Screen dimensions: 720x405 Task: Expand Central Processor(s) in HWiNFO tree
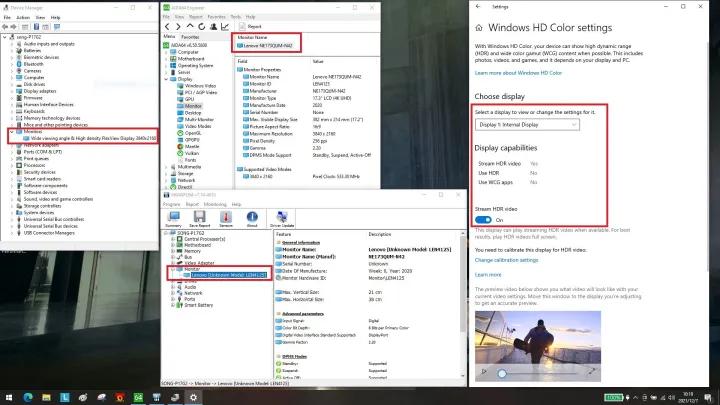(x=173, y=239)
